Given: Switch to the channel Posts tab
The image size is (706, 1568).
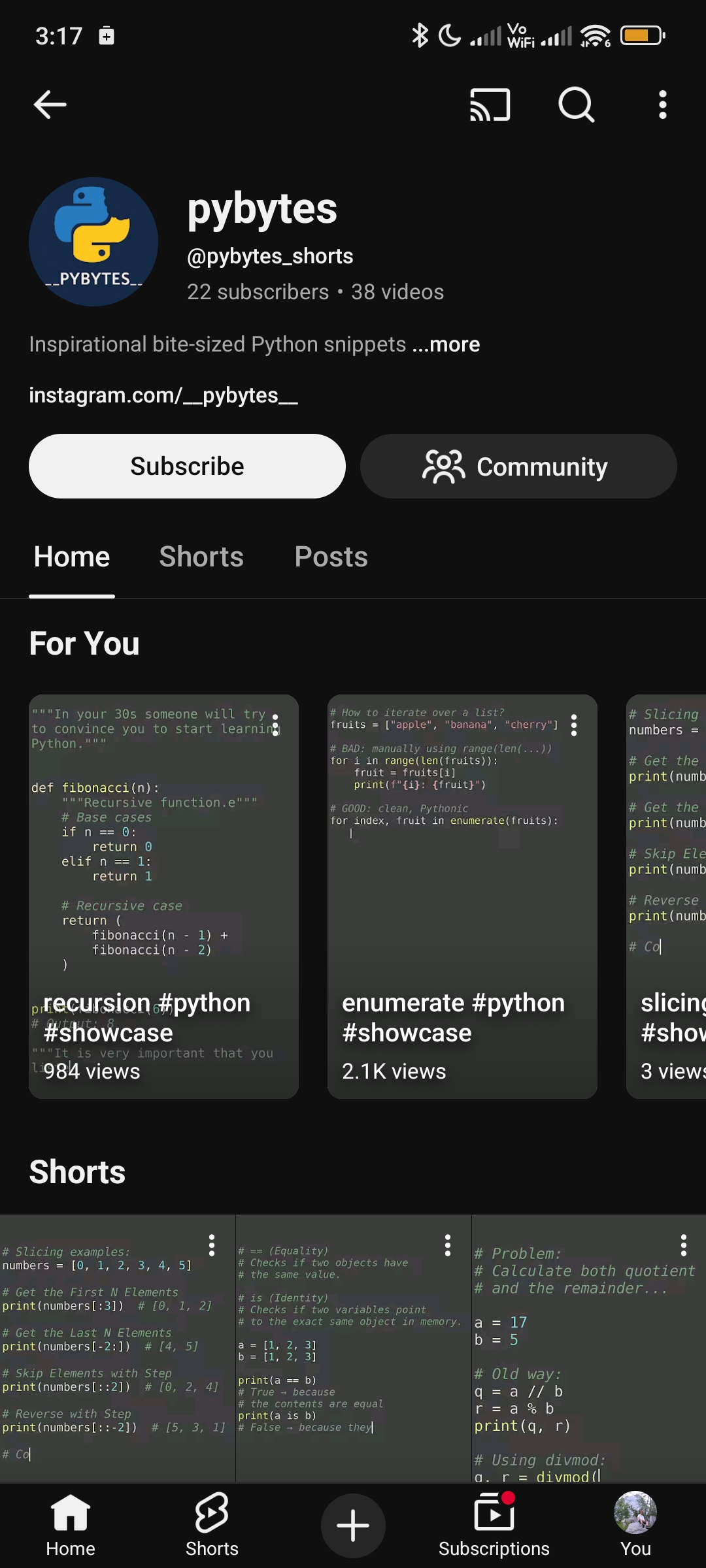Looking at the screenshot, I should click(x=331, y=557).
